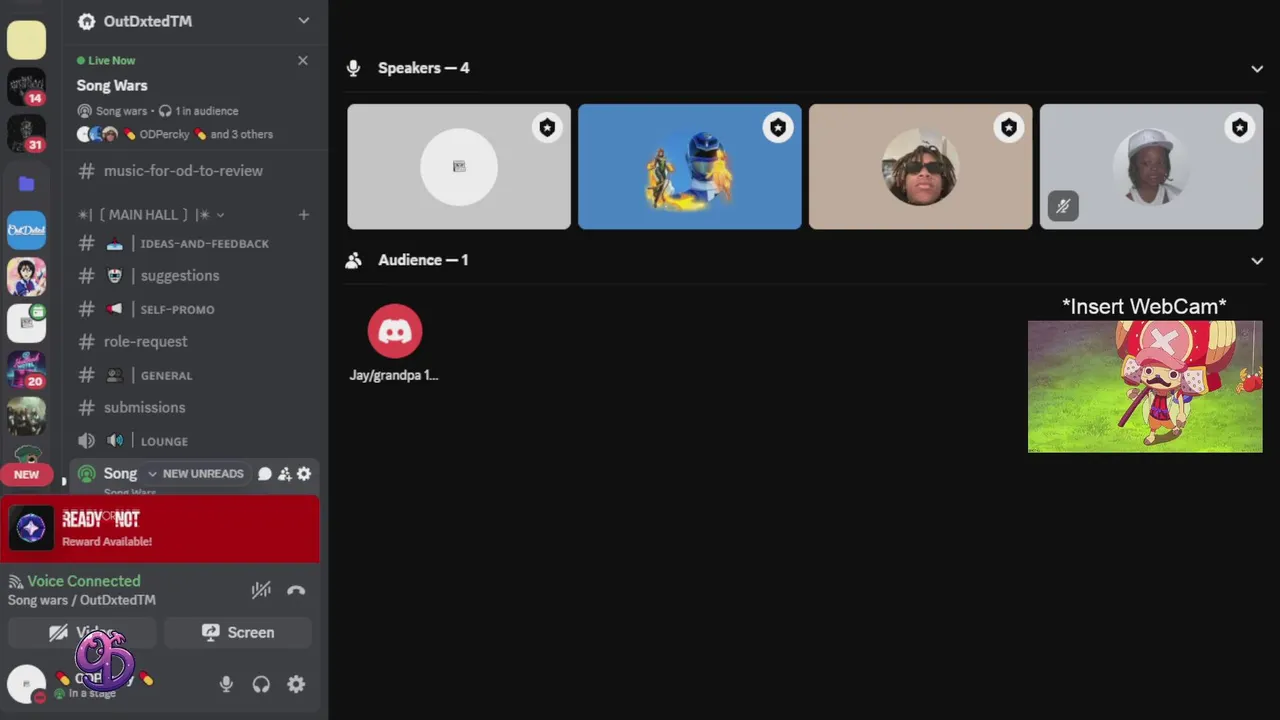Click muted microphone icon on fourth speaker

(1063, 206)
